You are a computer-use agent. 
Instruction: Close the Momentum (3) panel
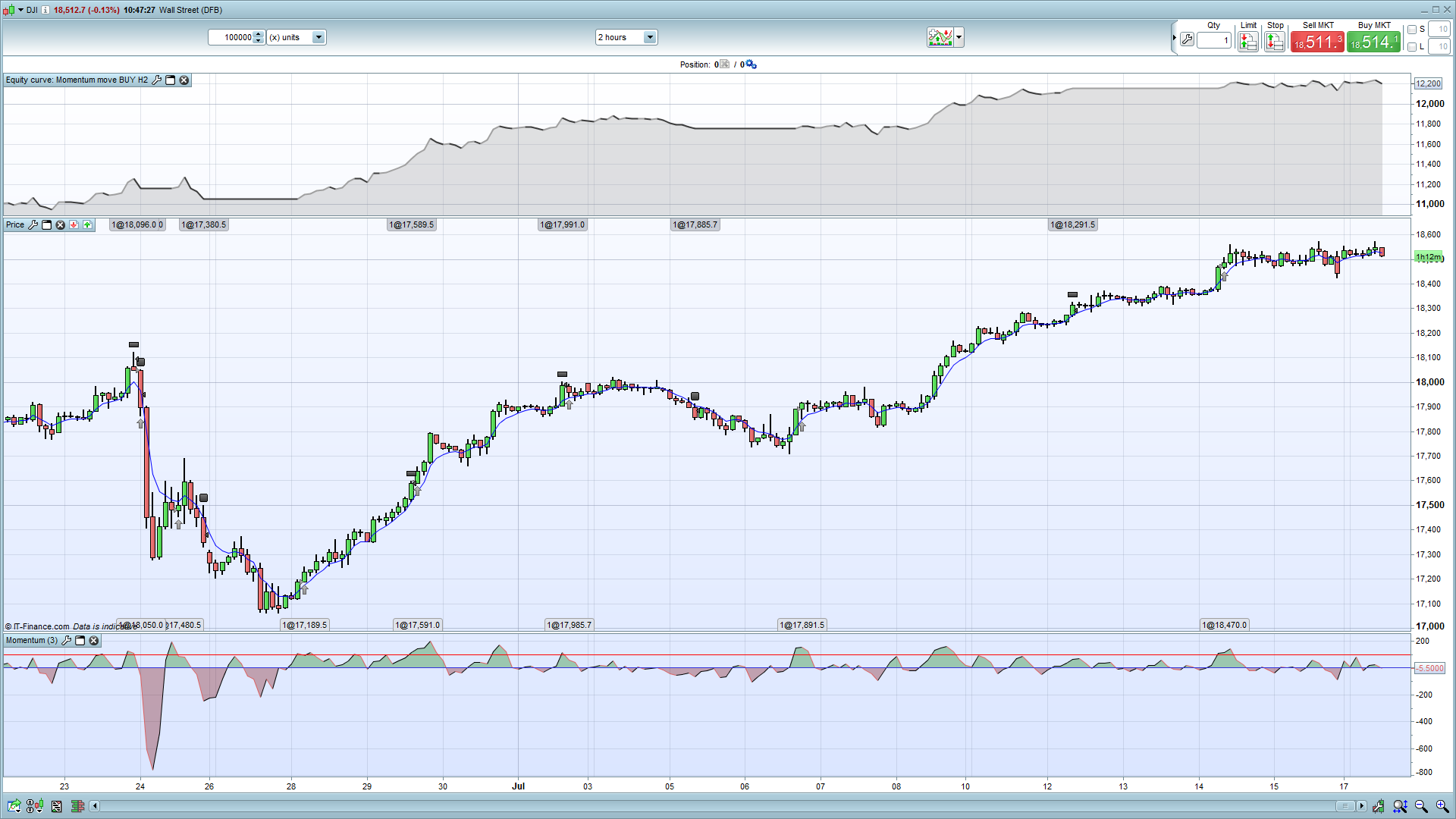(x=93, y=640)
